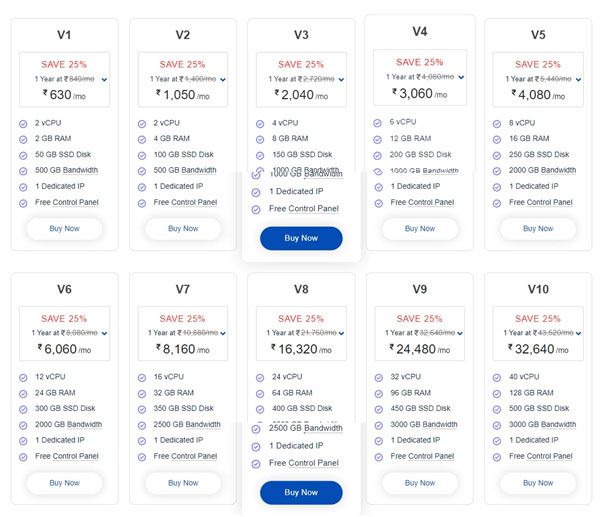The image size is (606, 517).
Task: Open V8 billing period dropdown arrow
Action: pos(342,332)
